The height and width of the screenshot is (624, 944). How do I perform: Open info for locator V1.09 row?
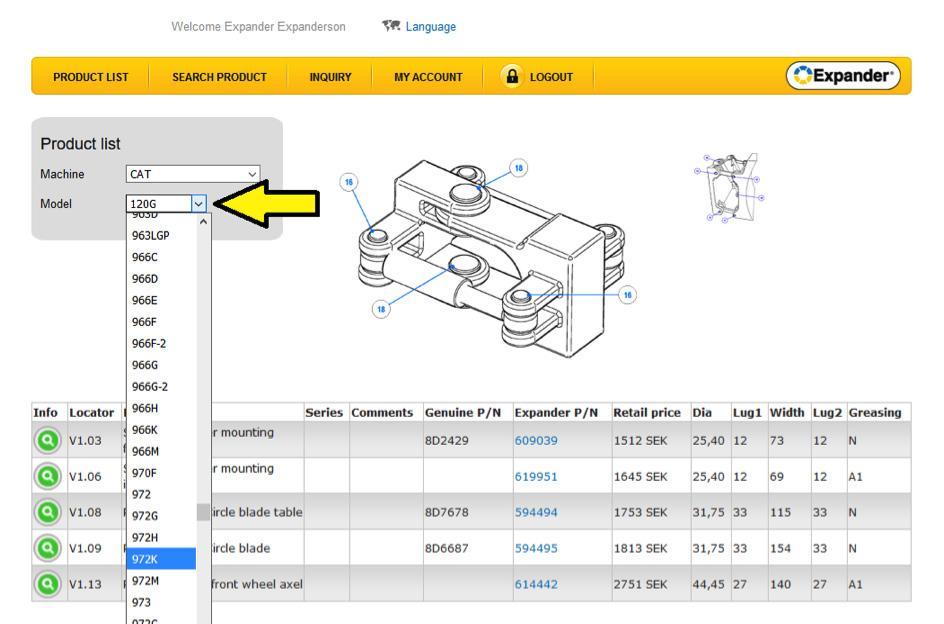click(48, 548)
